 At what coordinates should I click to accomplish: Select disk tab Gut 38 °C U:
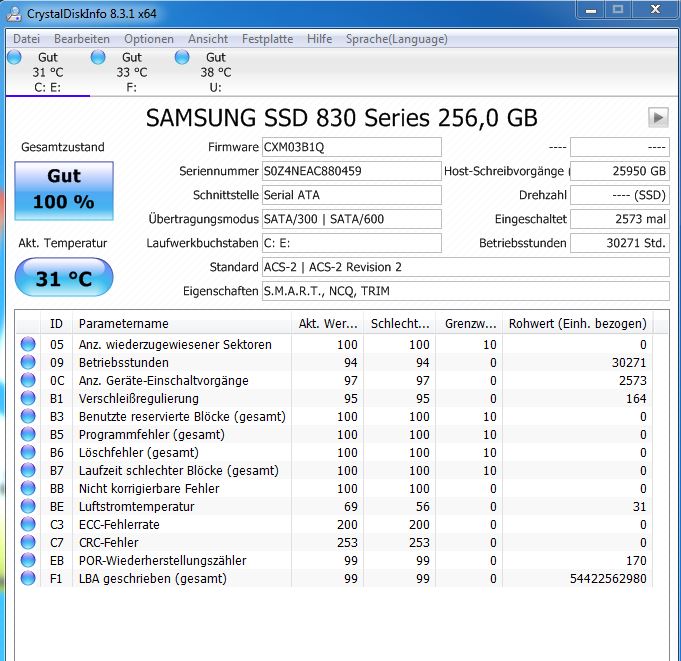[x=215, y=72]
